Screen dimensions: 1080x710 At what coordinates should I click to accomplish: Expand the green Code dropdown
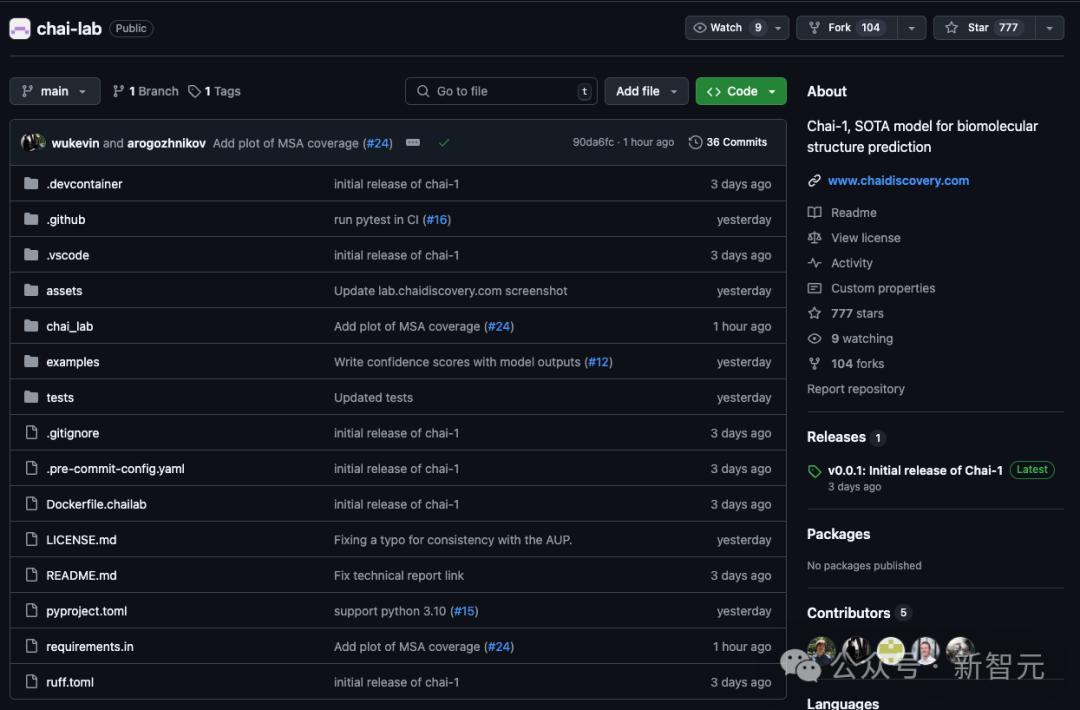coord(740,91)
